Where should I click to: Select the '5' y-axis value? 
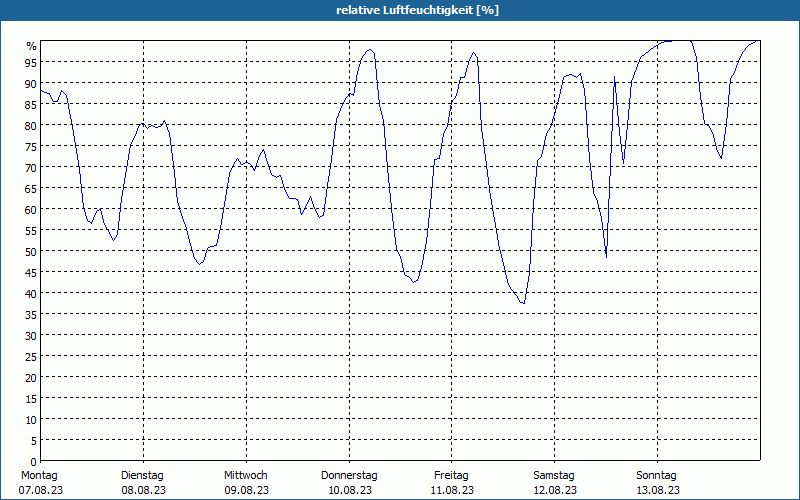[34, 441]
